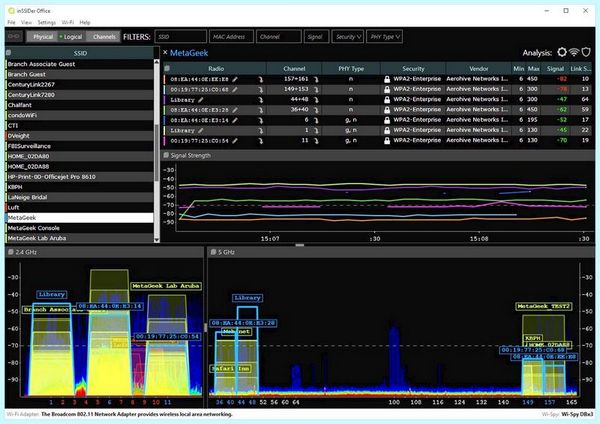
Task: Switch to Physical grouping
Action: tap(42, 37)
